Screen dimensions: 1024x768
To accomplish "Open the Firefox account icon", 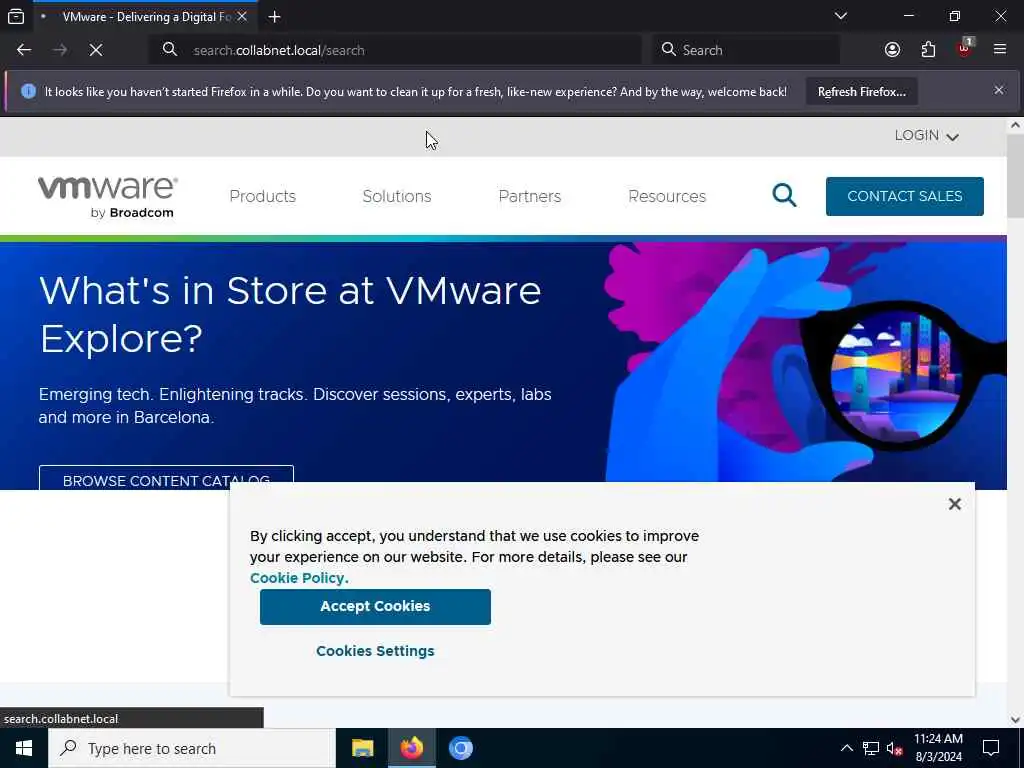I will click(x=892, y=50).
